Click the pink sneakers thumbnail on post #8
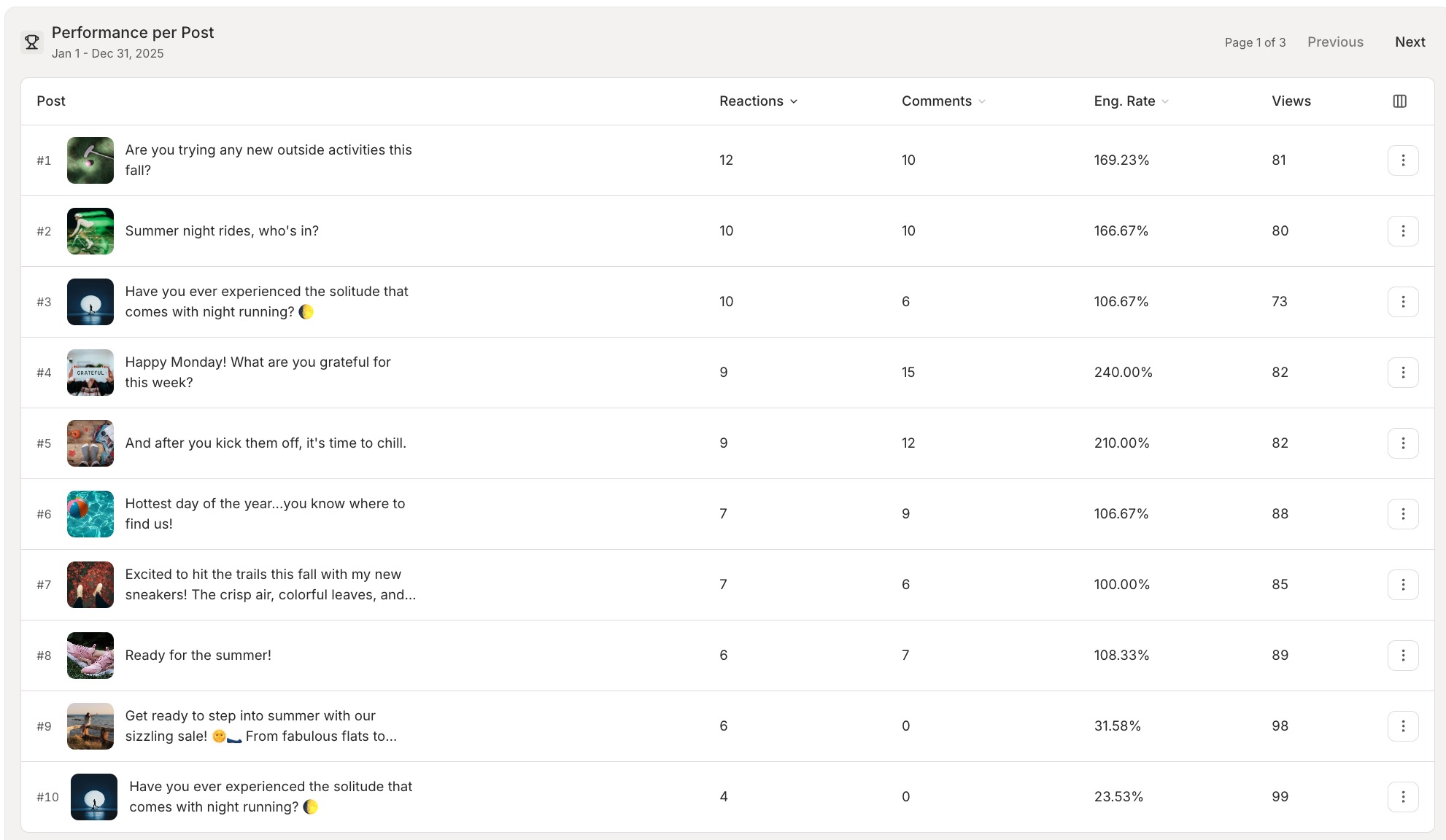The height and width of the screenshot is (840, 1446). tap(90, 655)
